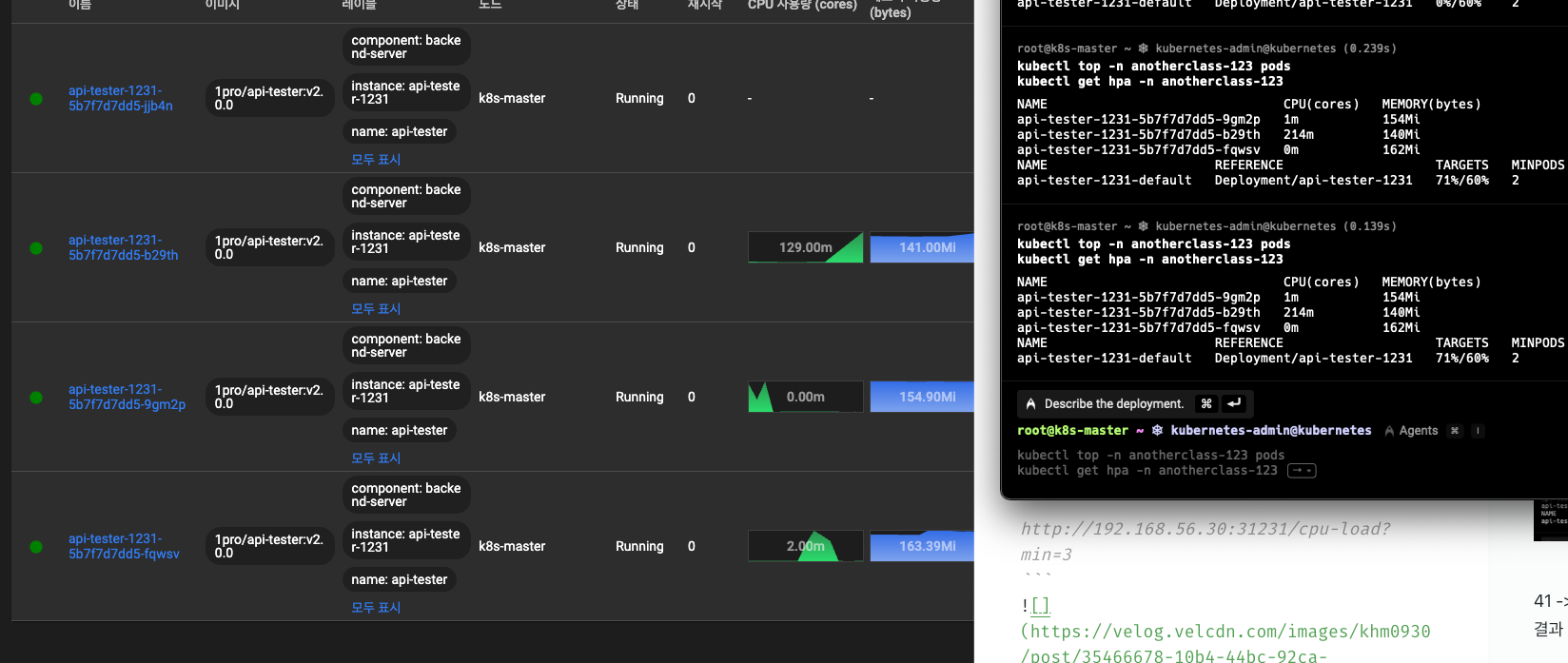Screen dimensions: 1568x663
Task: Click component: backend-server label chip in jjb4n row
Action: pos(406,47)
